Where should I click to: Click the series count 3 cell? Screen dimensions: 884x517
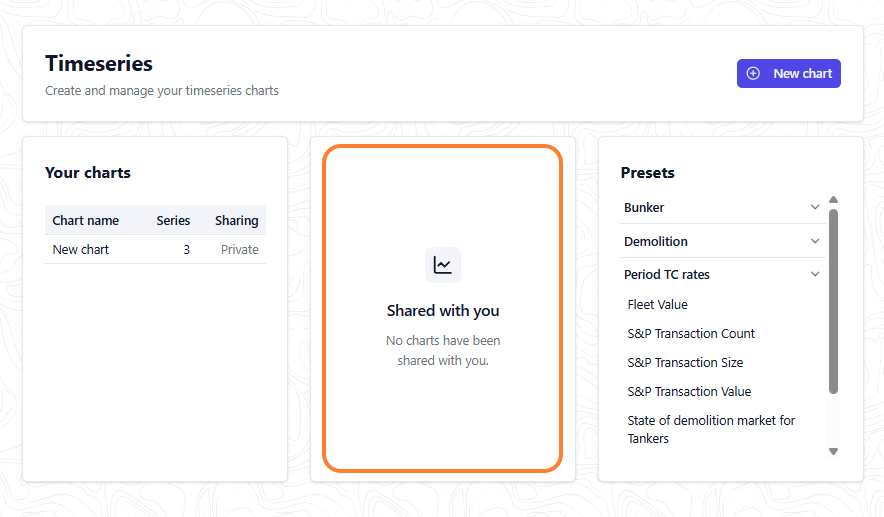pyautogui.click(x=187, y=249)
